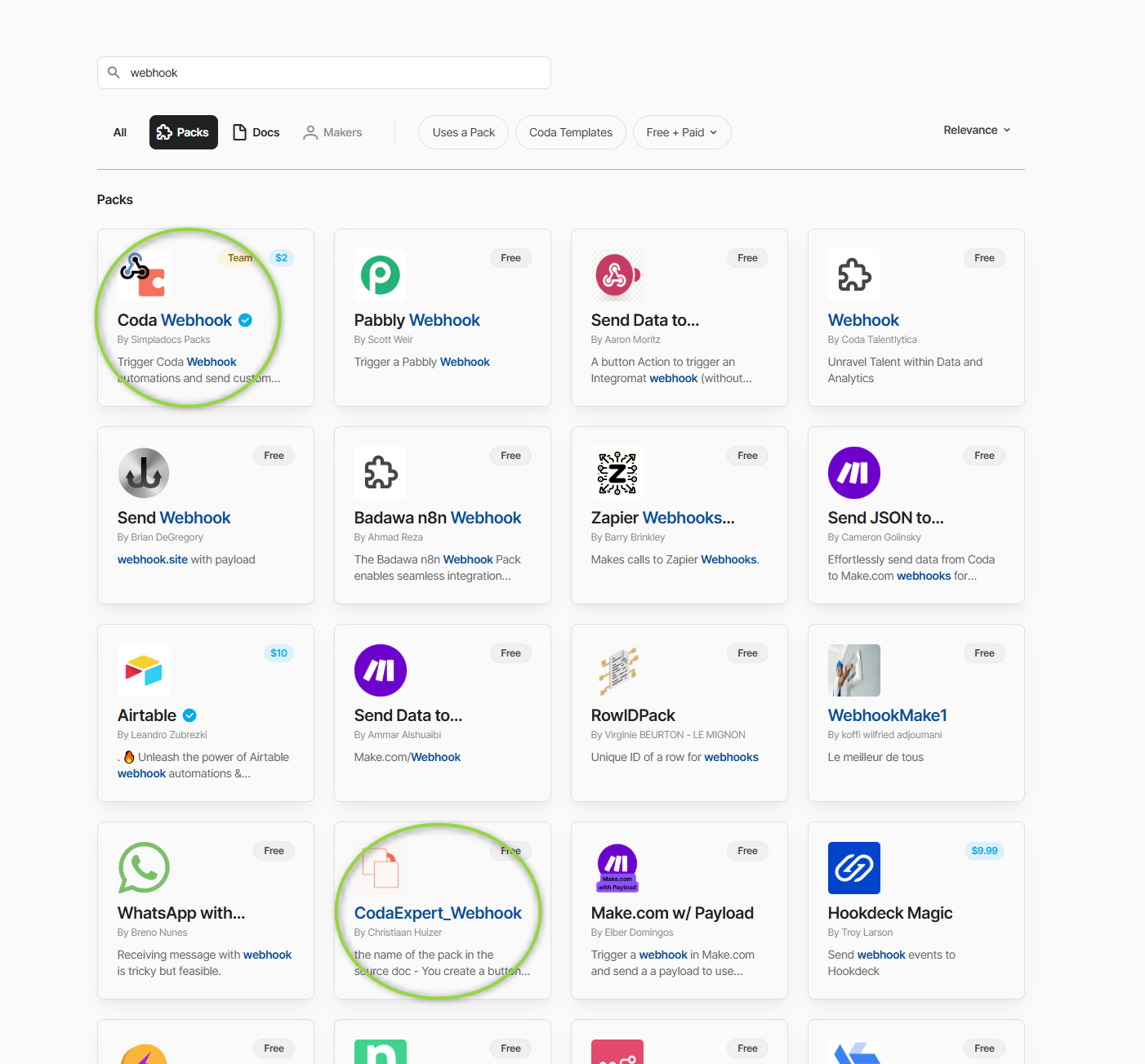Open the Pabbly Webhook title link
Image resolution: width=1145 pixels, height=1064 pixels.
pyautogui.click(x=417, y=320)
